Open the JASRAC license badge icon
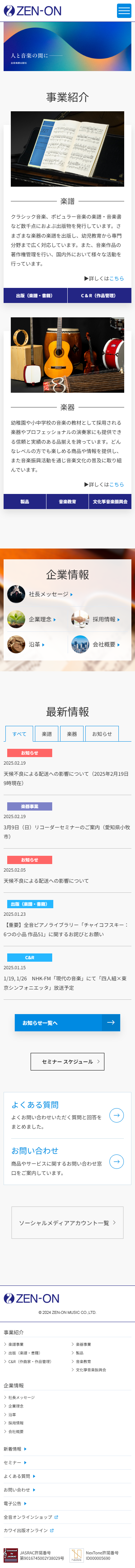 [10, 1555]
